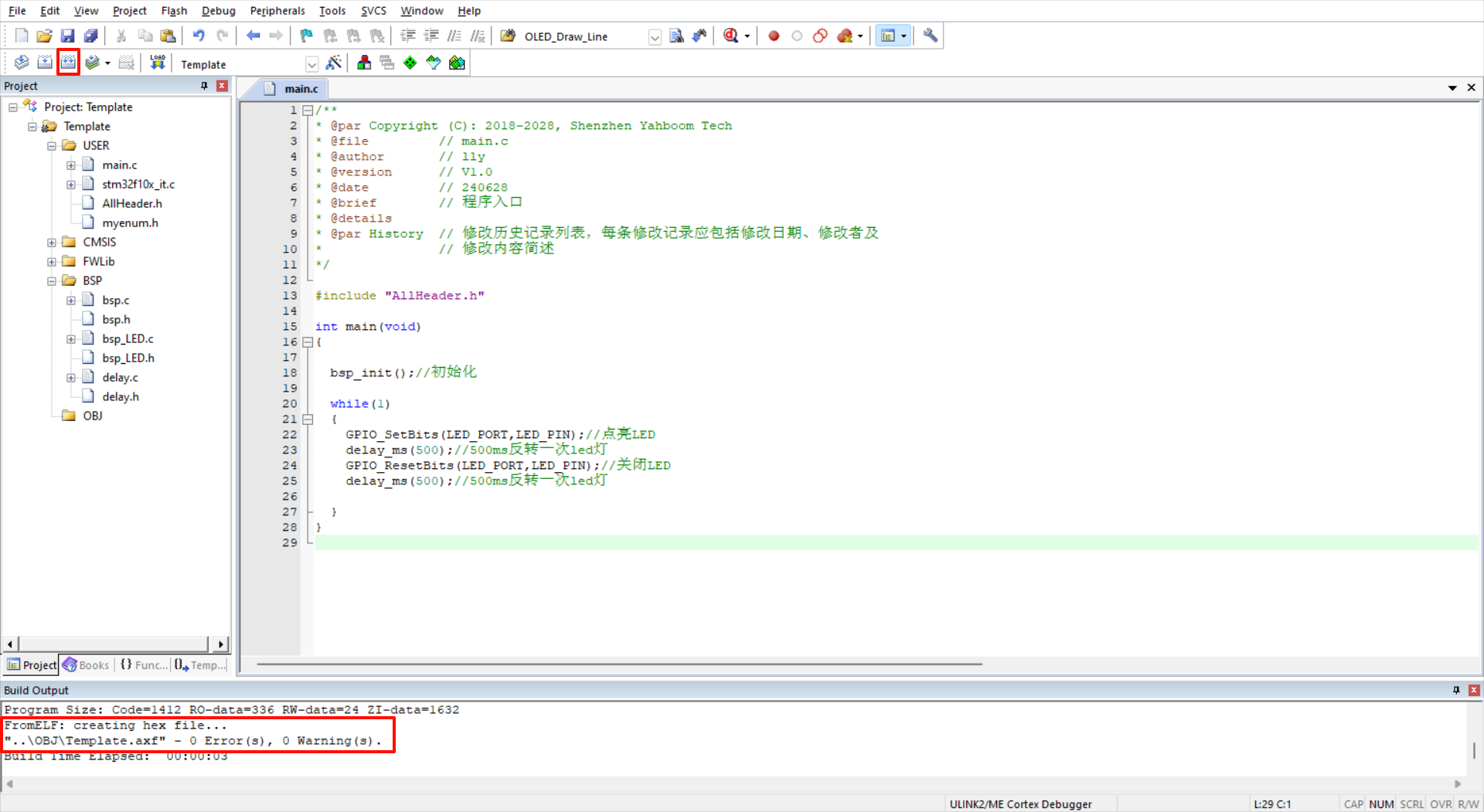1484x812 pixels.
Task: Unindent selected lines icon
Action: tap(431, 36)
